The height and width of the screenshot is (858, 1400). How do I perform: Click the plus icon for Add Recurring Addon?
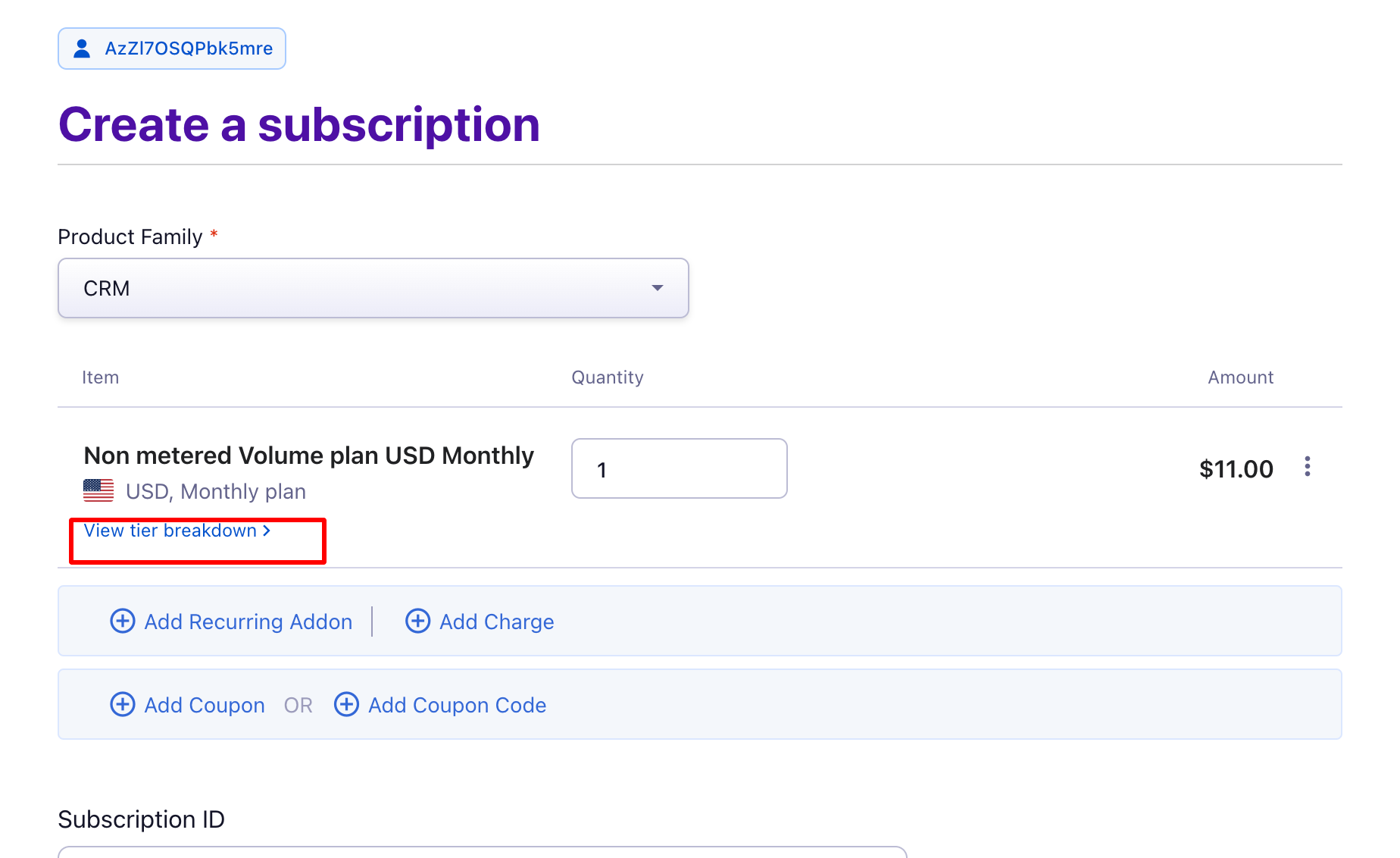123,621
